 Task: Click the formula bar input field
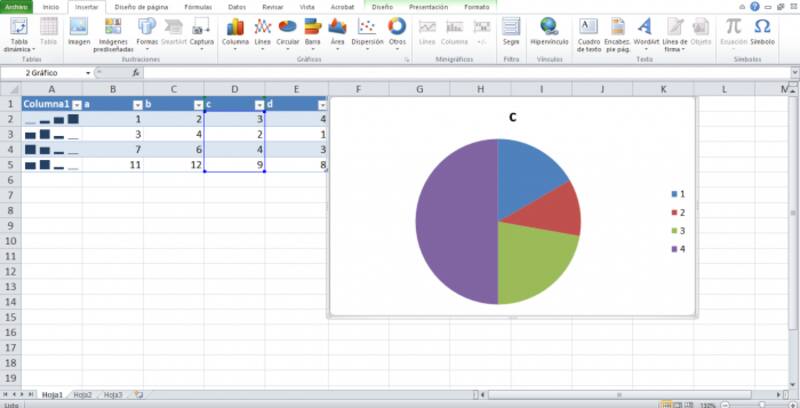450,73
